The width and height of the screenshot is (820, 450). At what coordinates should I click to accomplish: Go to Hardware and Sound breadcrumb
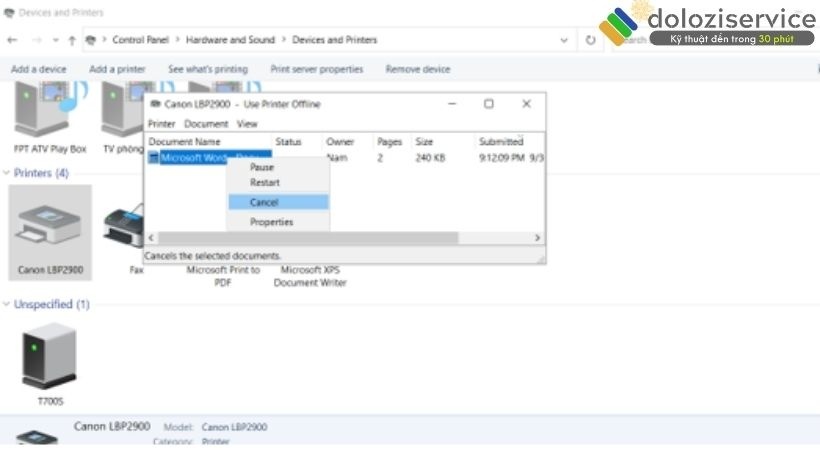point(230,40)
